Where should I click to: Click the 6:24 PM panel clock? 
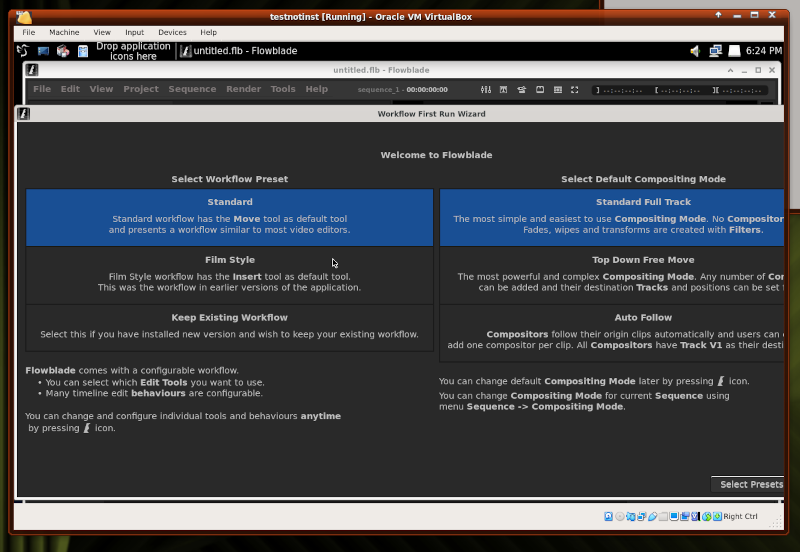coord(764,50)
